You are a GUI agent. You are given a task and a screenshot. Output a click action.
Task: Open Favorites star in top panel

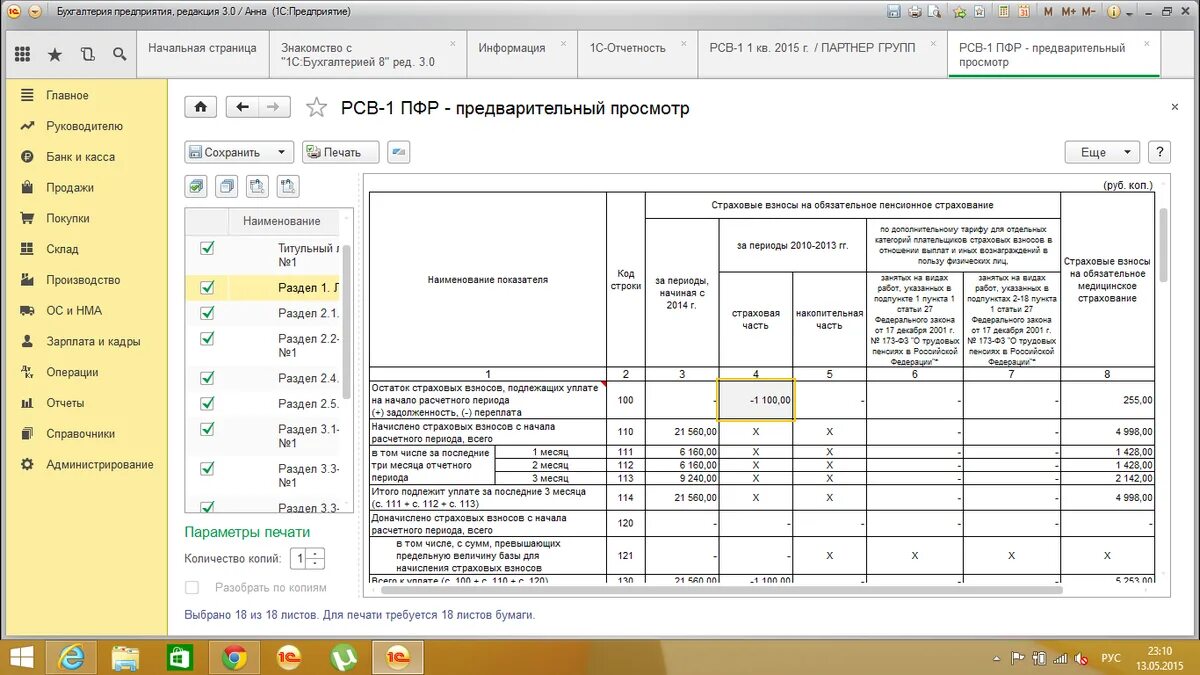[55, 54]
